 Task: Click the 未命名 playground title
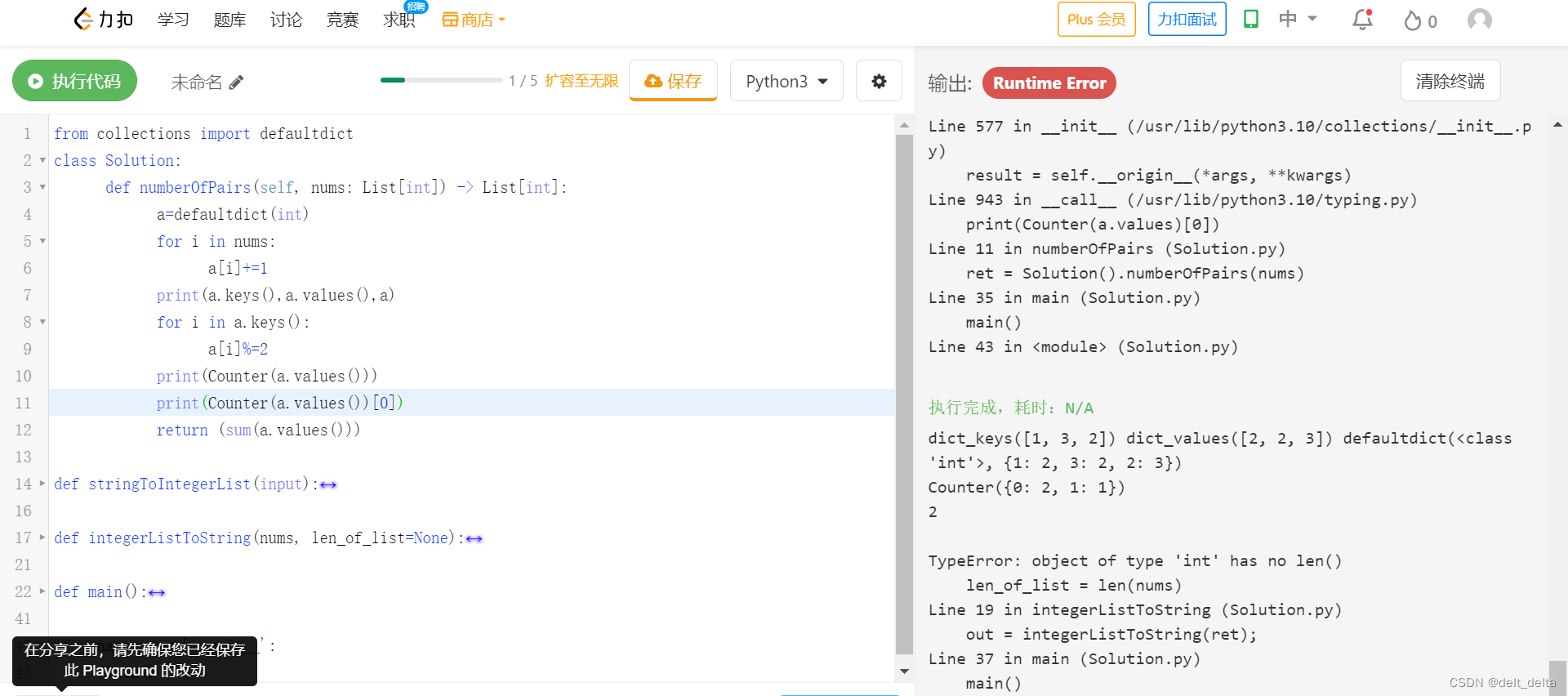(x=196, y=82)
